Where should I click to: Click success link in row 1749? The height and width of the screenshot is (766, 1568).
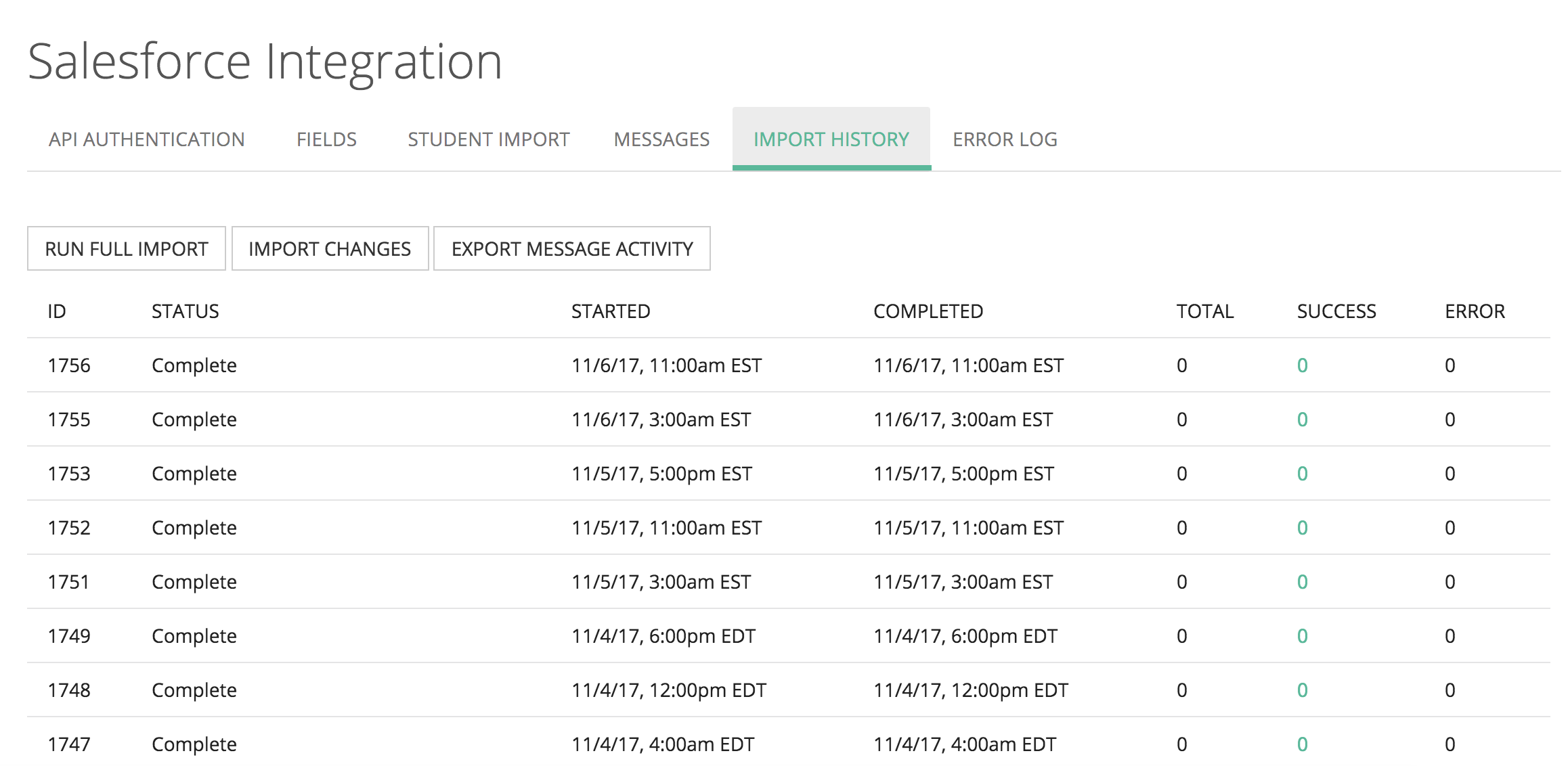click(1302, 636)
